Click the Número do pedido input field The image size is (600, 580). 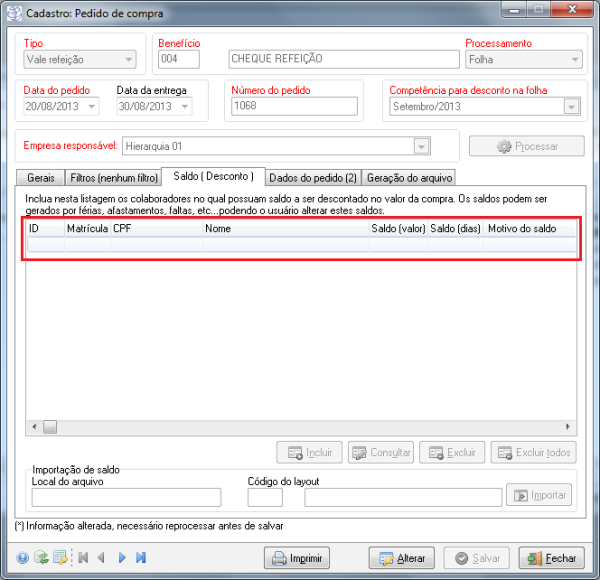[294, 107]
